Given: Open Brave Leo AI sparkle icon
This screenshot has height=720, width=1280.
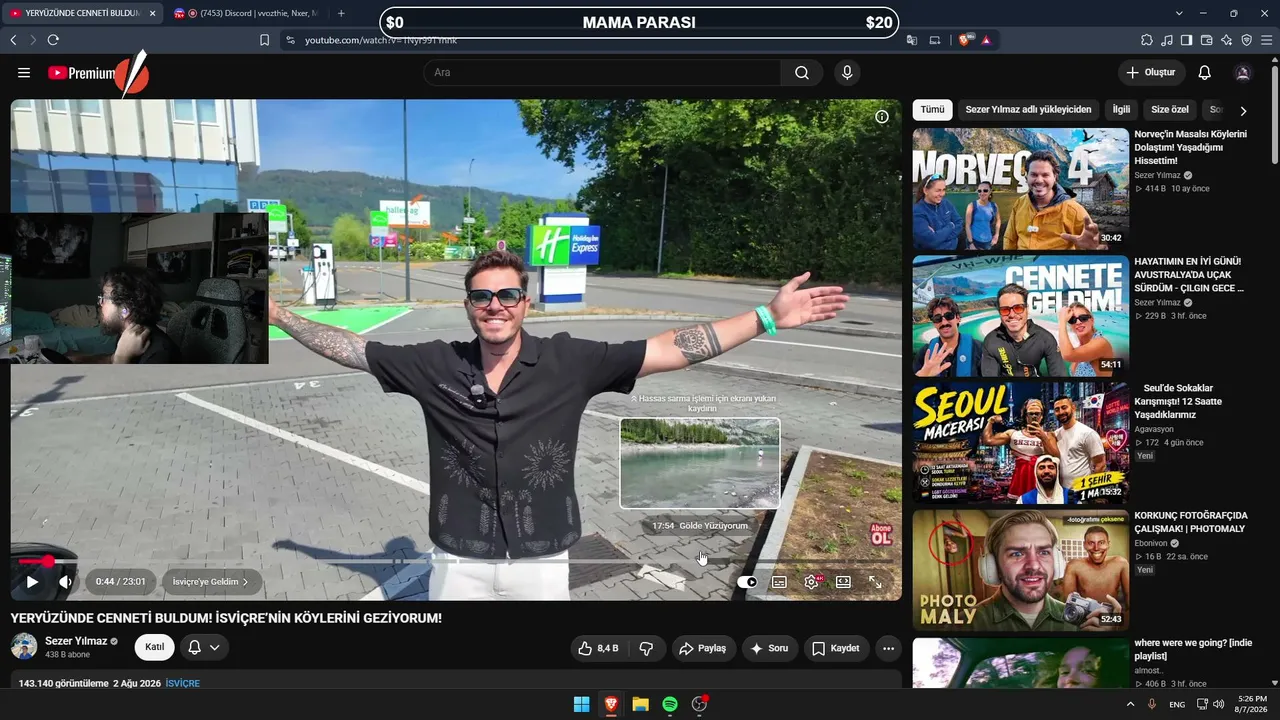Looking at the screenshot, I should click(x=1226, y=40).
